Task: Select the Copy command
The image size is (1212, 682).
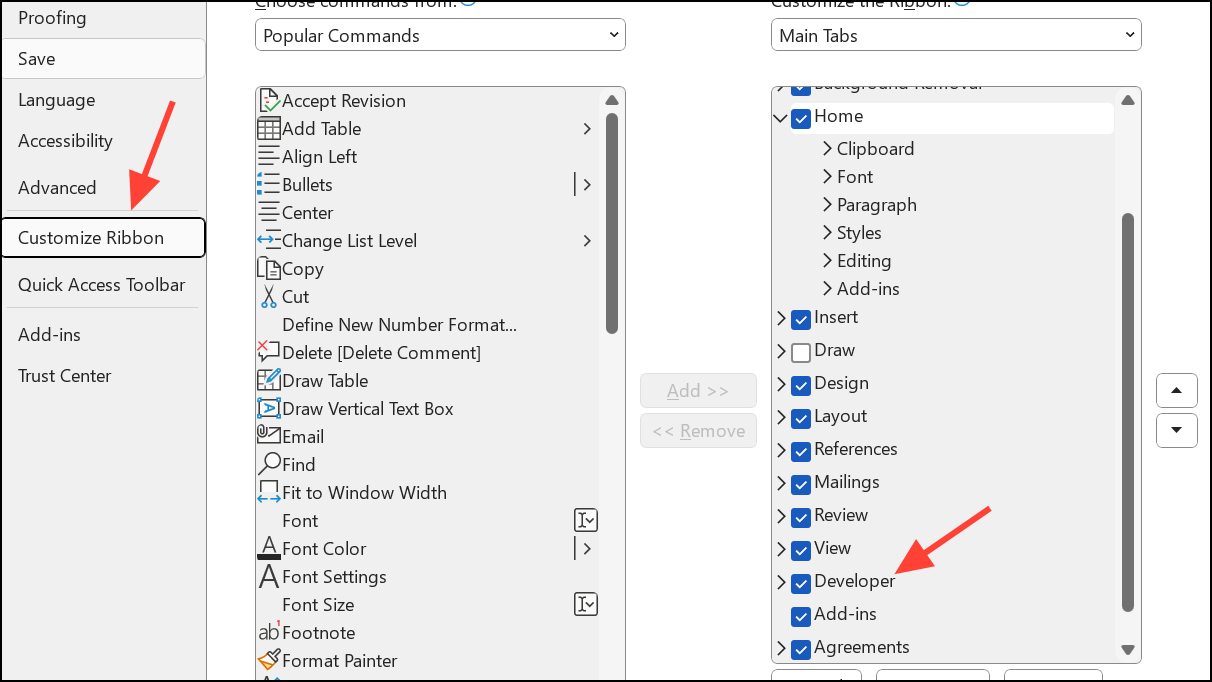Action: click(x=301, y=268)
